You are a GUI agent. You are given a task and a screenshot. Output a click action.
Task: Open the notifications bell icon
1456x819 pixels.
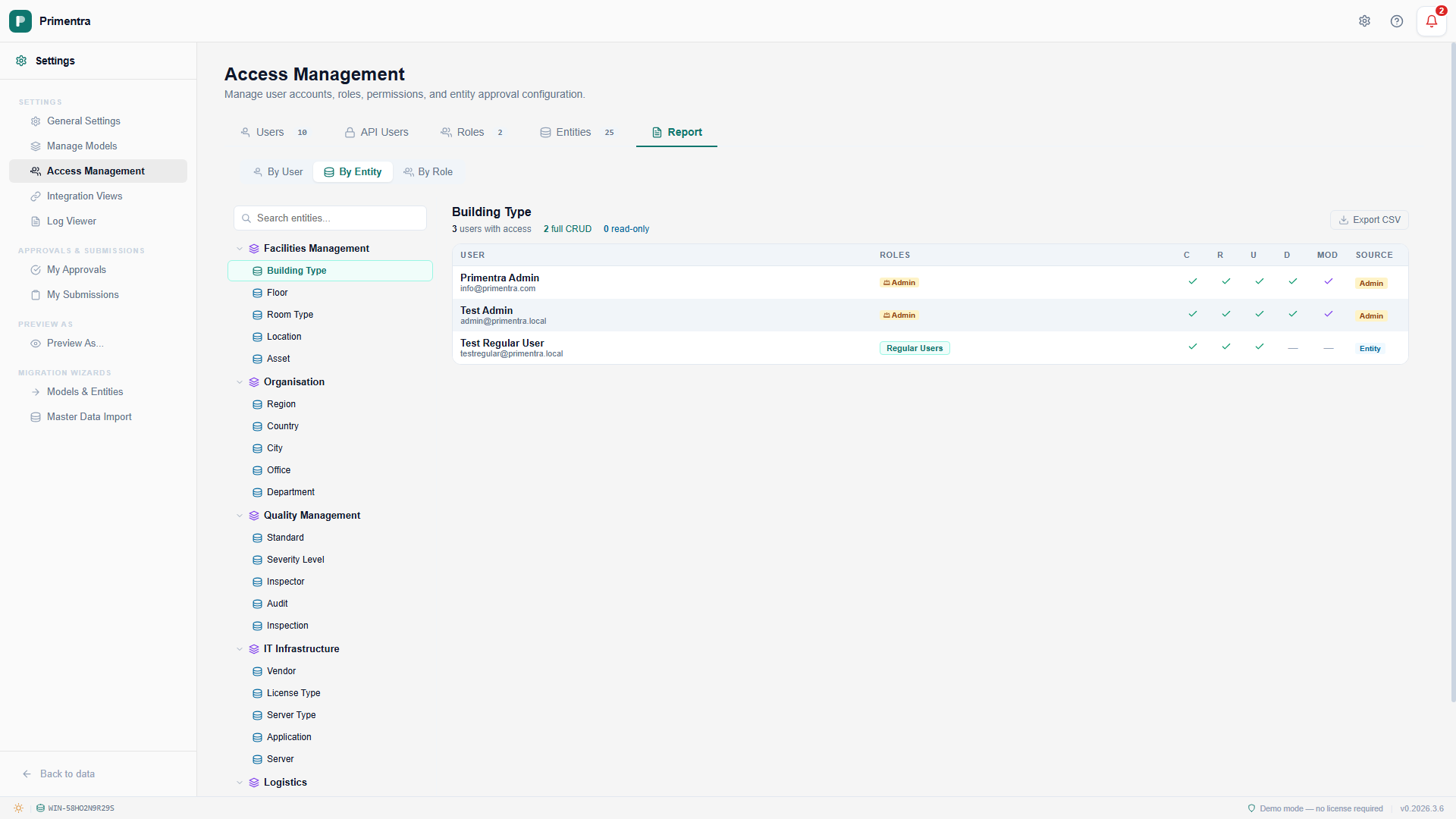(x=1431, y=21)
